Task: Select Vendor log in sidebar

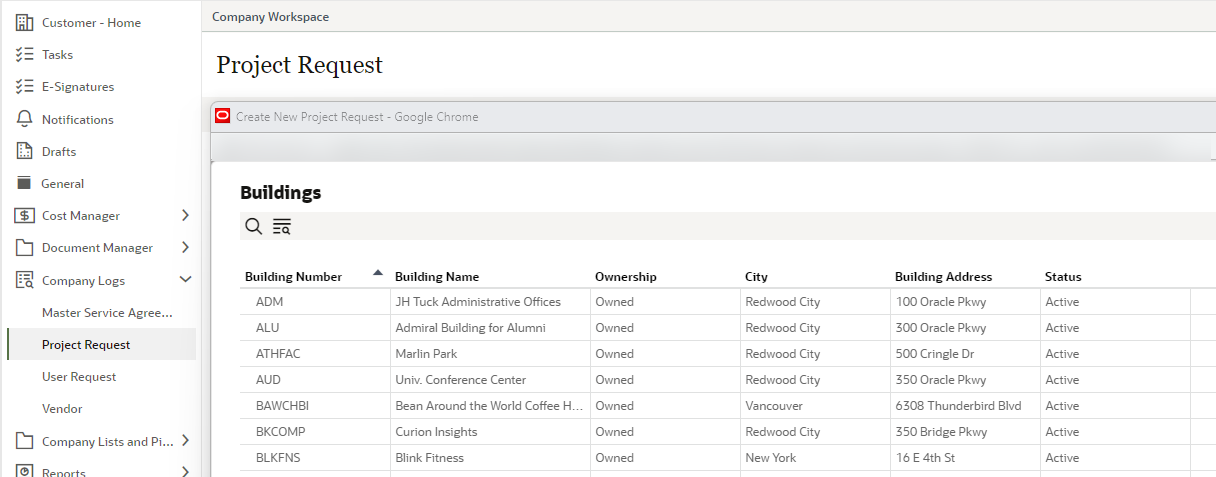Action: click(62, 408)
